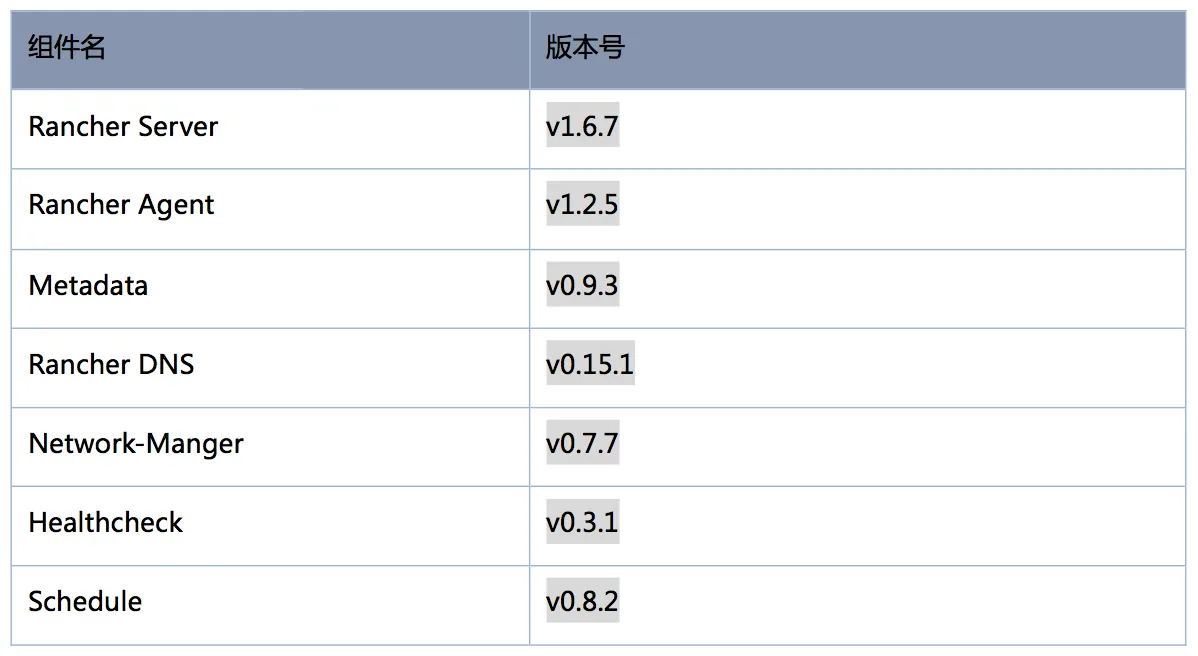Click the v0.7.7 version value
This screenshot has height=656, width=1198.
click(582, 444)
